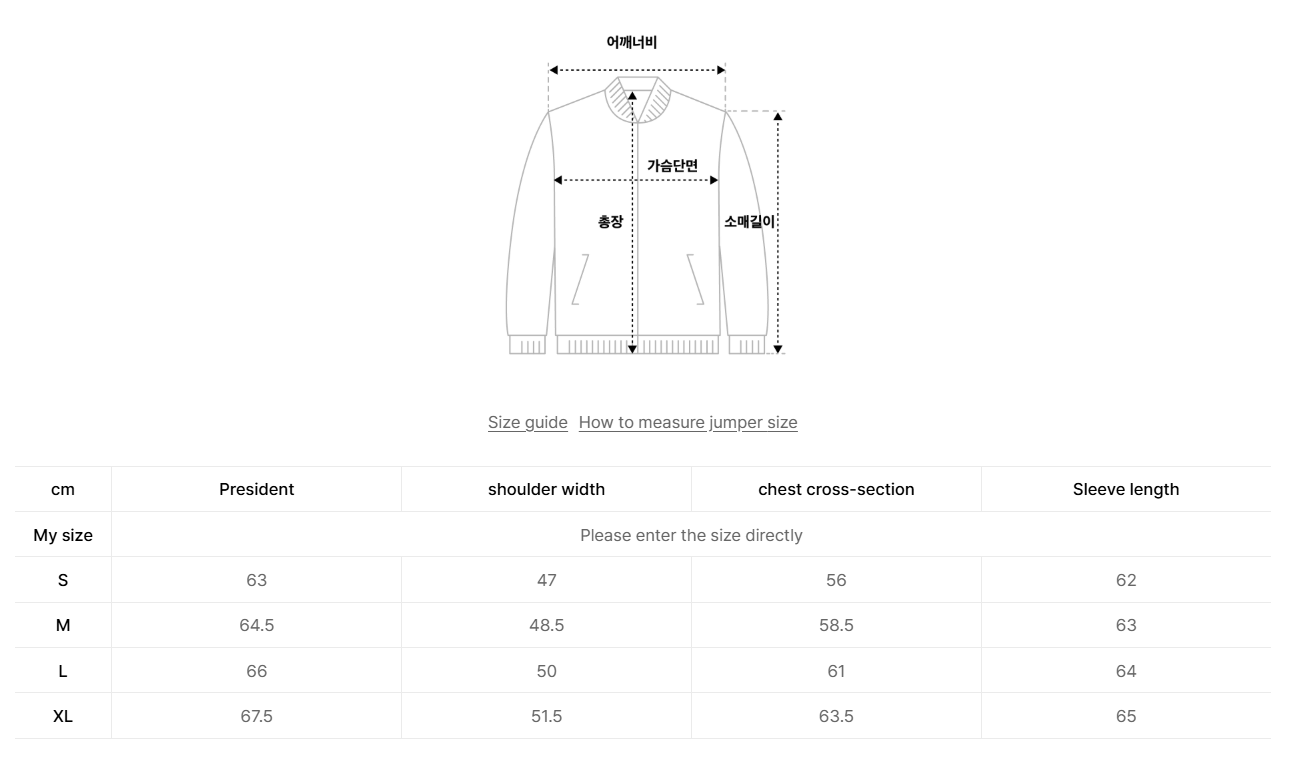Click the cm unit header cell
The width and height of the screenshot is (1289, 761).
(63, 489)
